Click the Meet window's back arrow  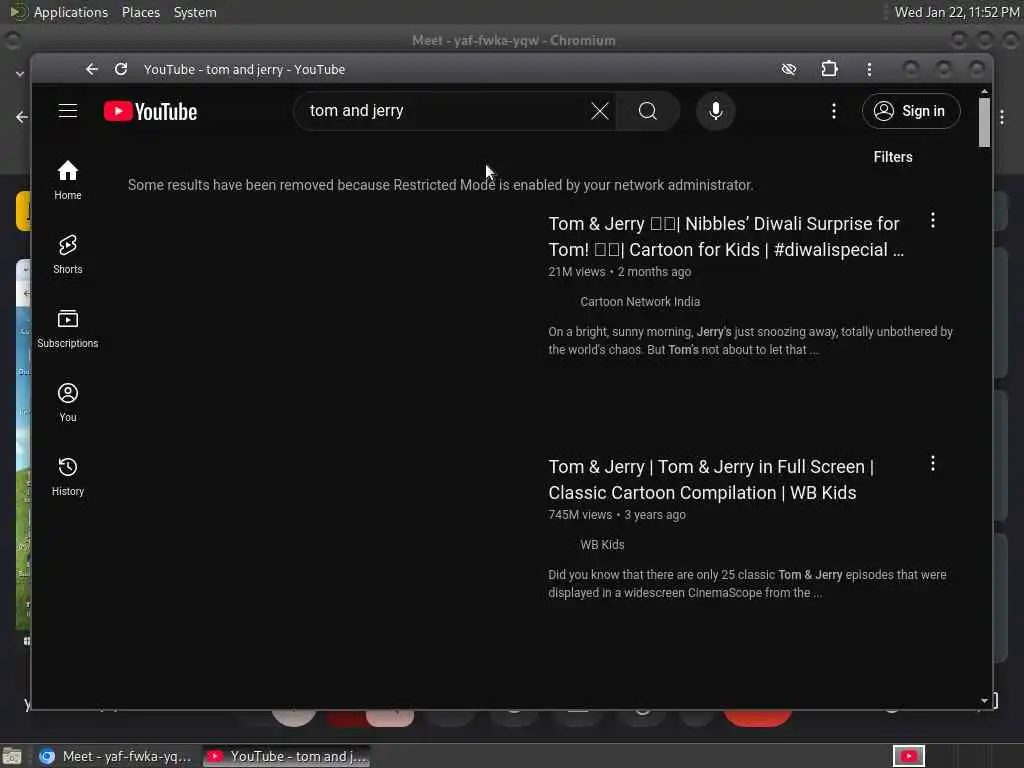click(22, 117)
